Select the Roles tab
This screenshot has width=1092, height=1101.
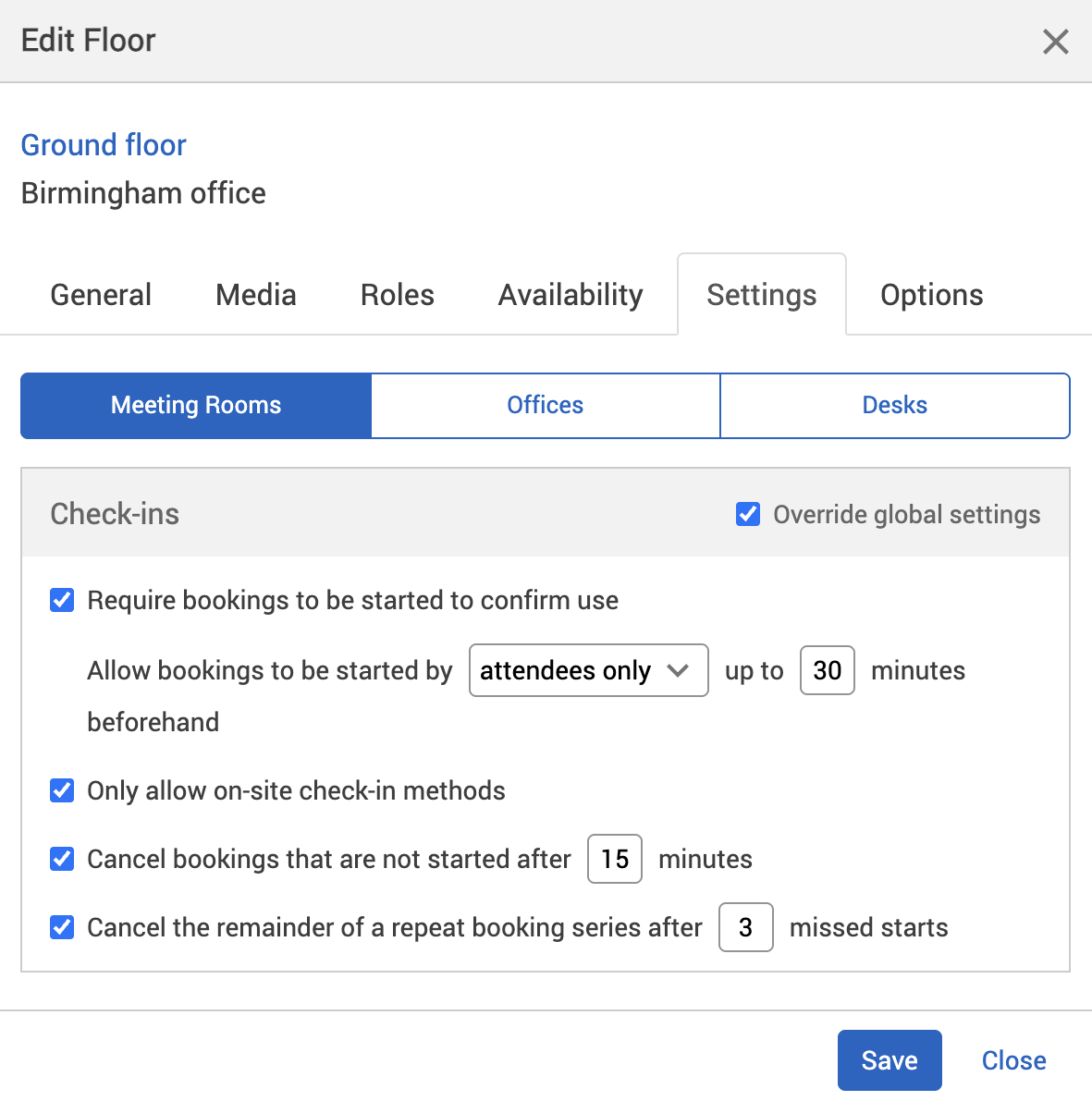click(397, 294)
